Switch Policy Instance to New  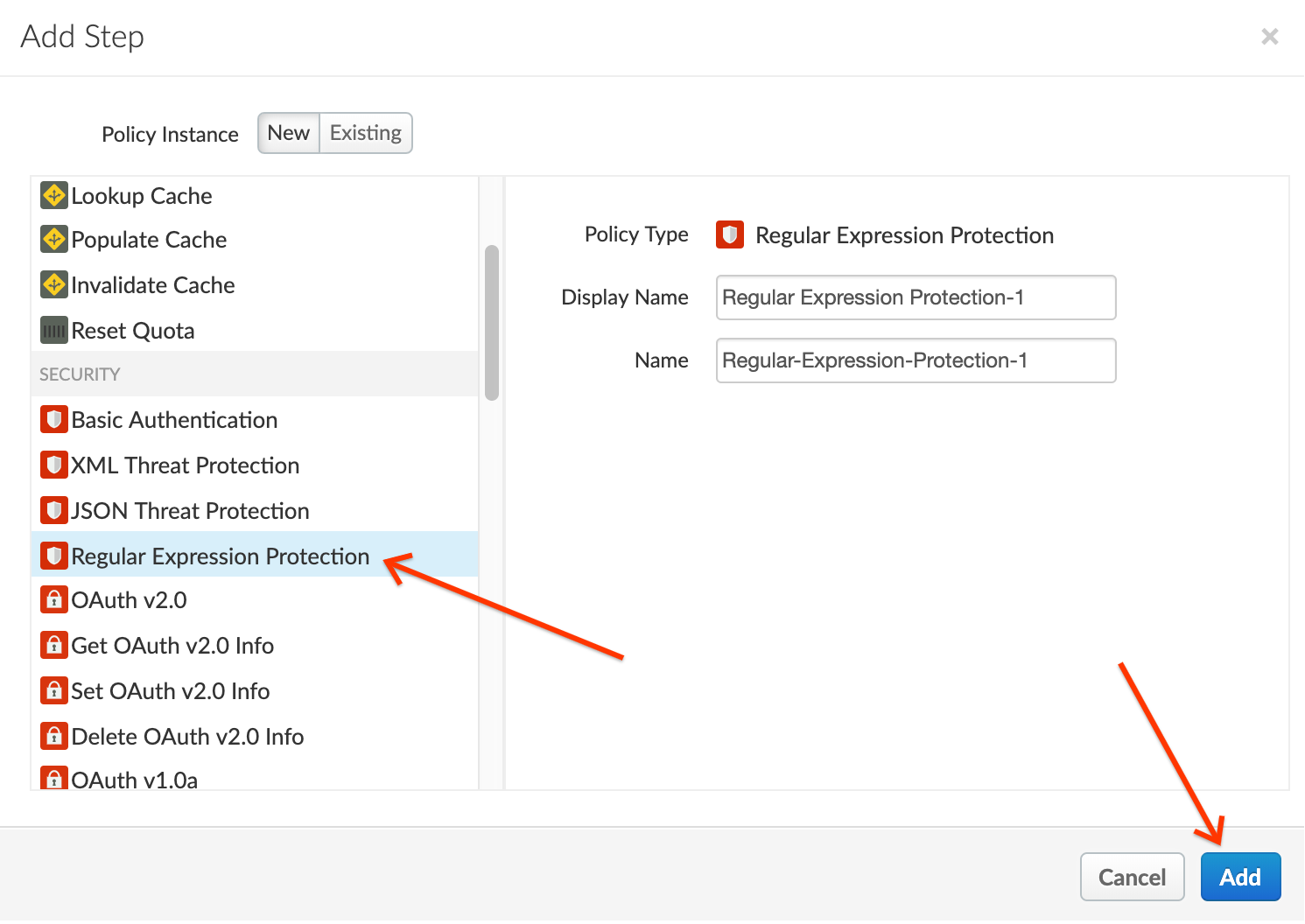(289, 133)
